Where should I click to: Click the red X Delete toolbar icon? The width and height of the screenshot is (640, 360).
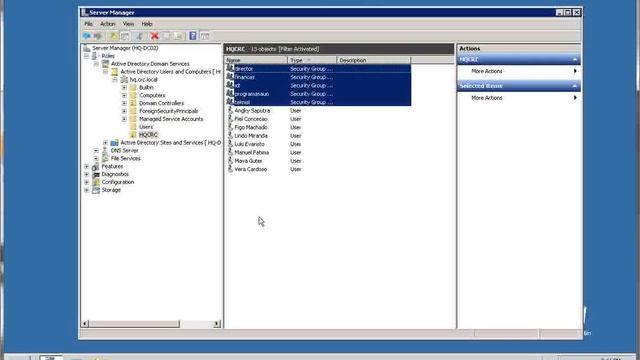[155, 36]
